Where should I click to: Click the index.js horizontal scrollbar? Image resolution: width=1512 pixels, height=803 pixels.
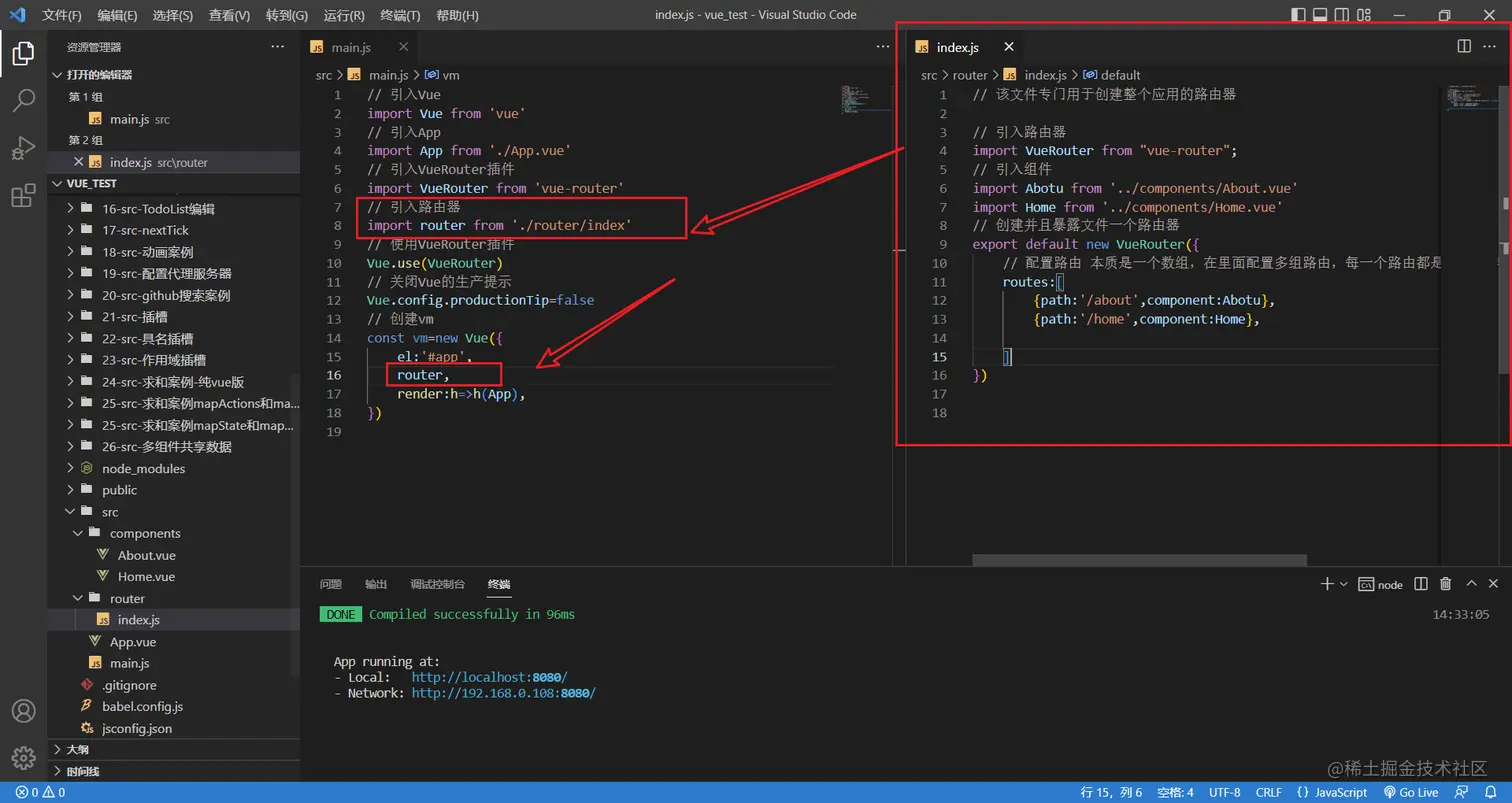pyautogui.click(x=1139, y=561)
